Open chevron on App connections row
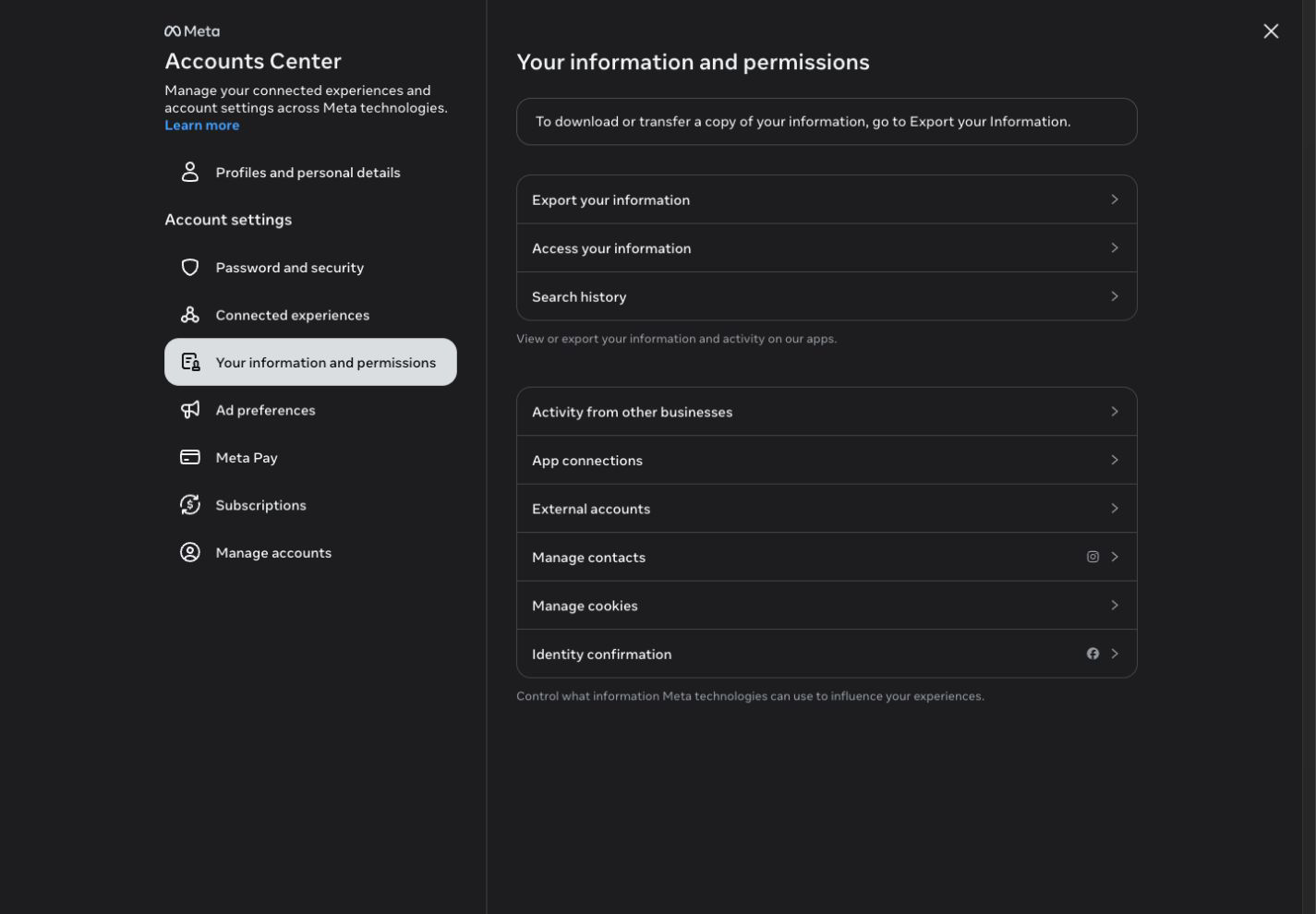Screen dimensions: 1316x914 [1115, 460]
